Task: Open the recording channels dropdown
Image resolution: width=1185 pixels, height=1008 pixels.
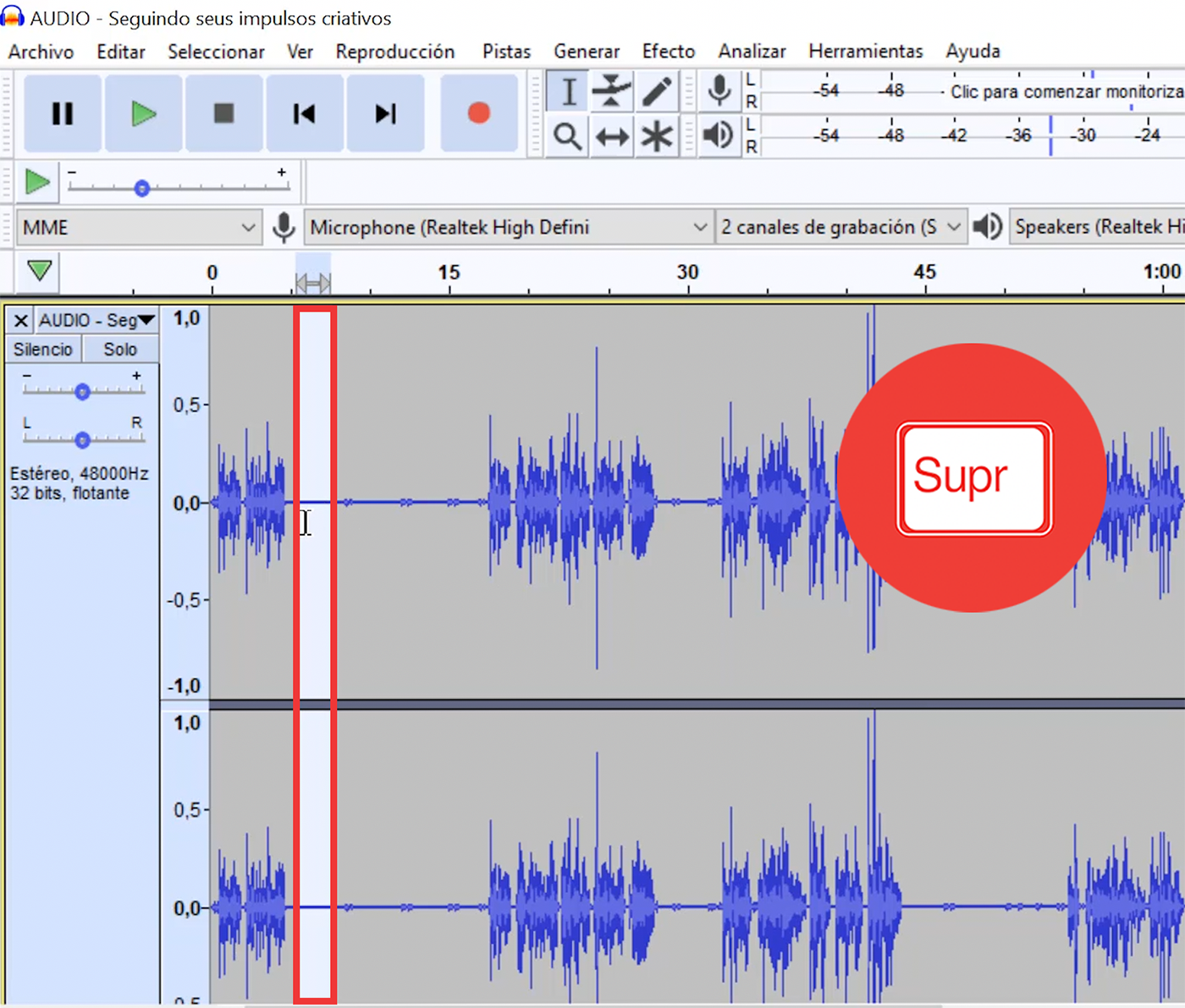Action: pos(841,227)
